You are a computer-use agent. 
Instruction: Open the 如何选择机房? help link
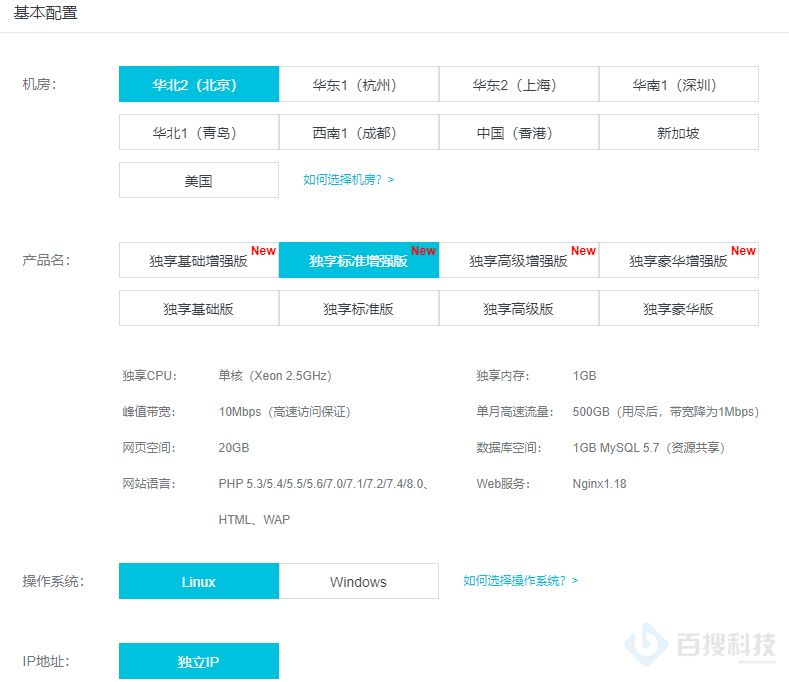coord(348,180)
